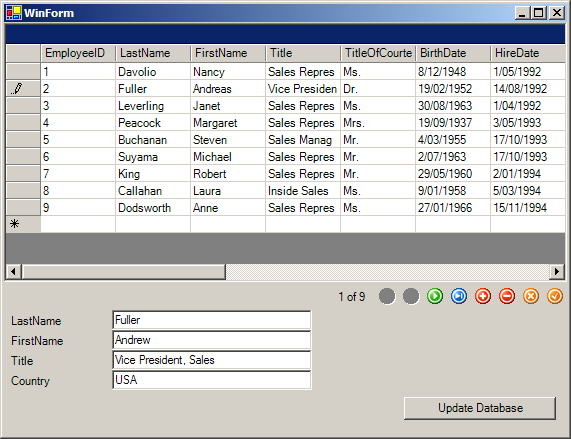571x439 pixels.
Task: Select birth date 29/05/1960 cell
Action: [453, 174]
